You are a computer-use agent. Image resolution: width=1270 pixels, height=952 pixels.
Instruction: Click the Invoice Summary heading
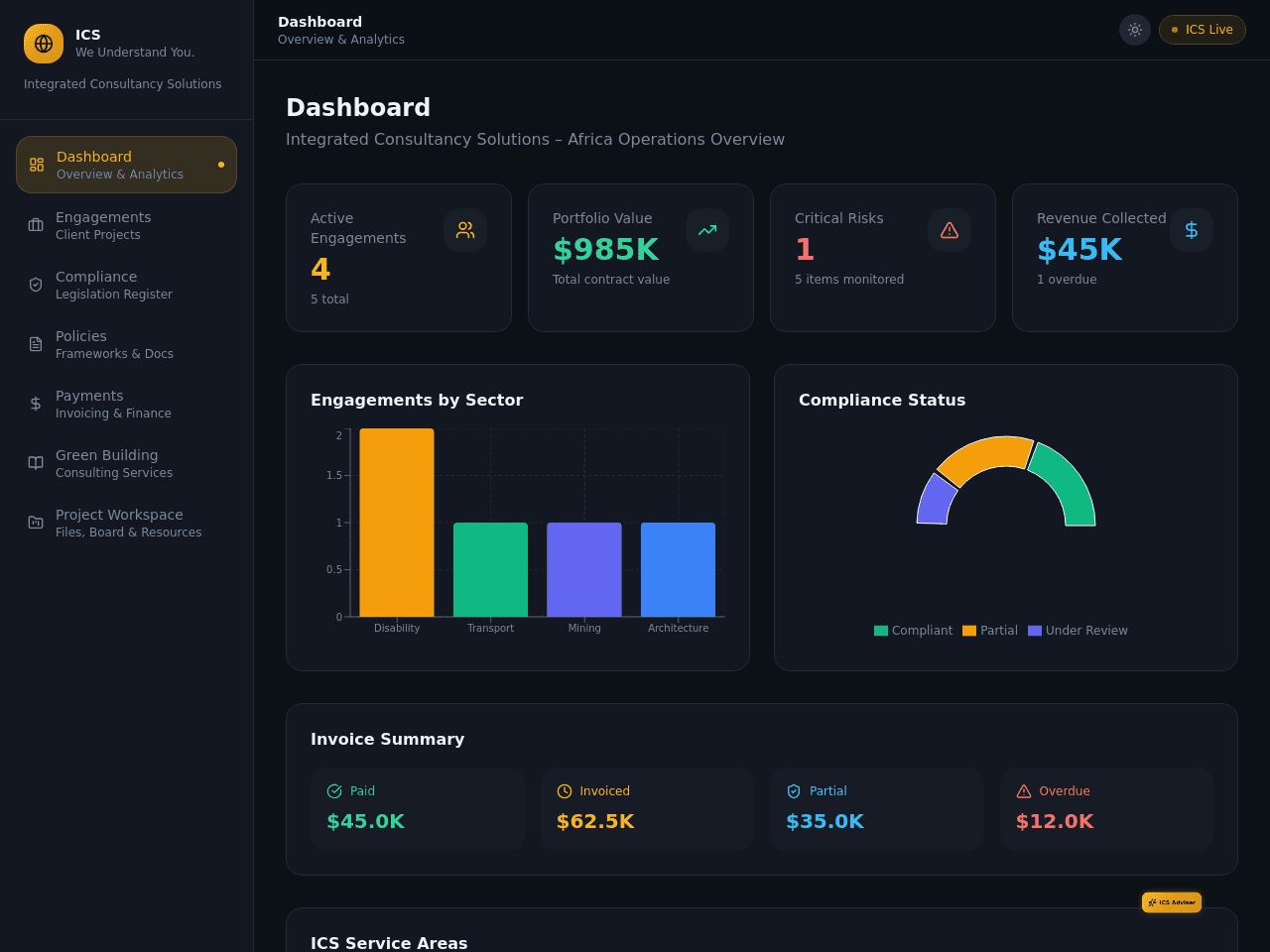coord(387,740)
